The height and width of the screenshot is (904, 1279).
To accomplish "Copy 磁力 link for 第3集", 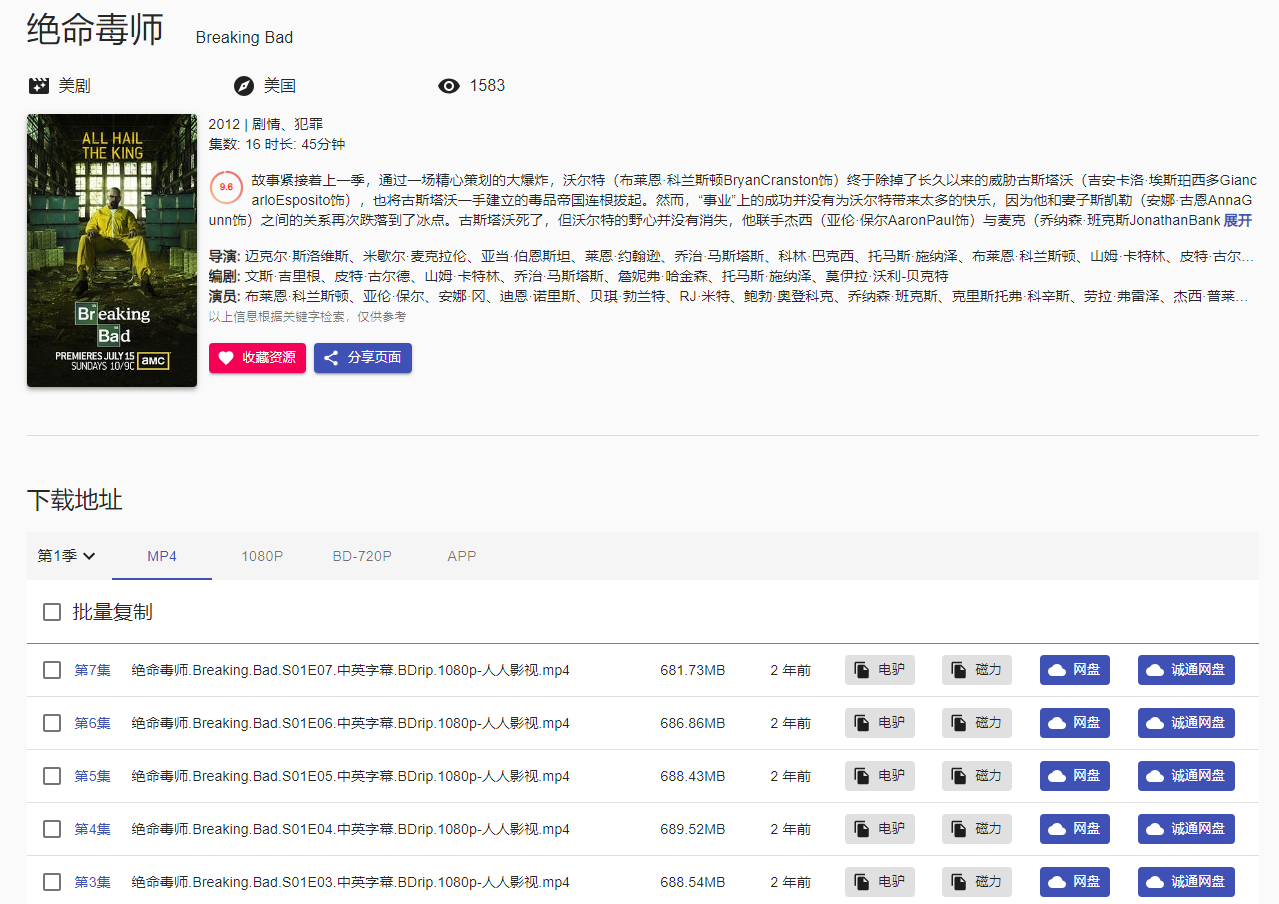I will point(977,882).
